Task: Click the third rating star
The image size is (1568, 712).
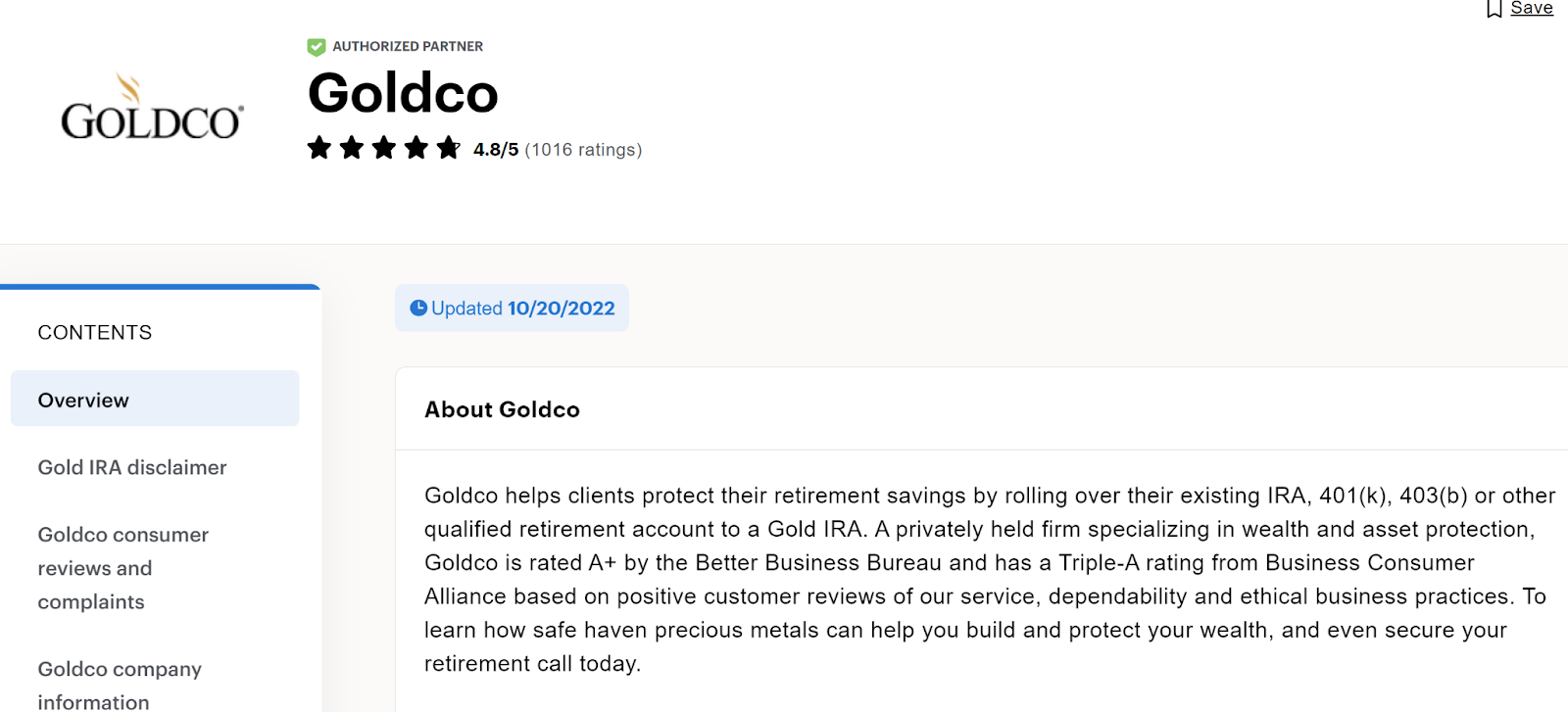Action: (x=384, y=148)
